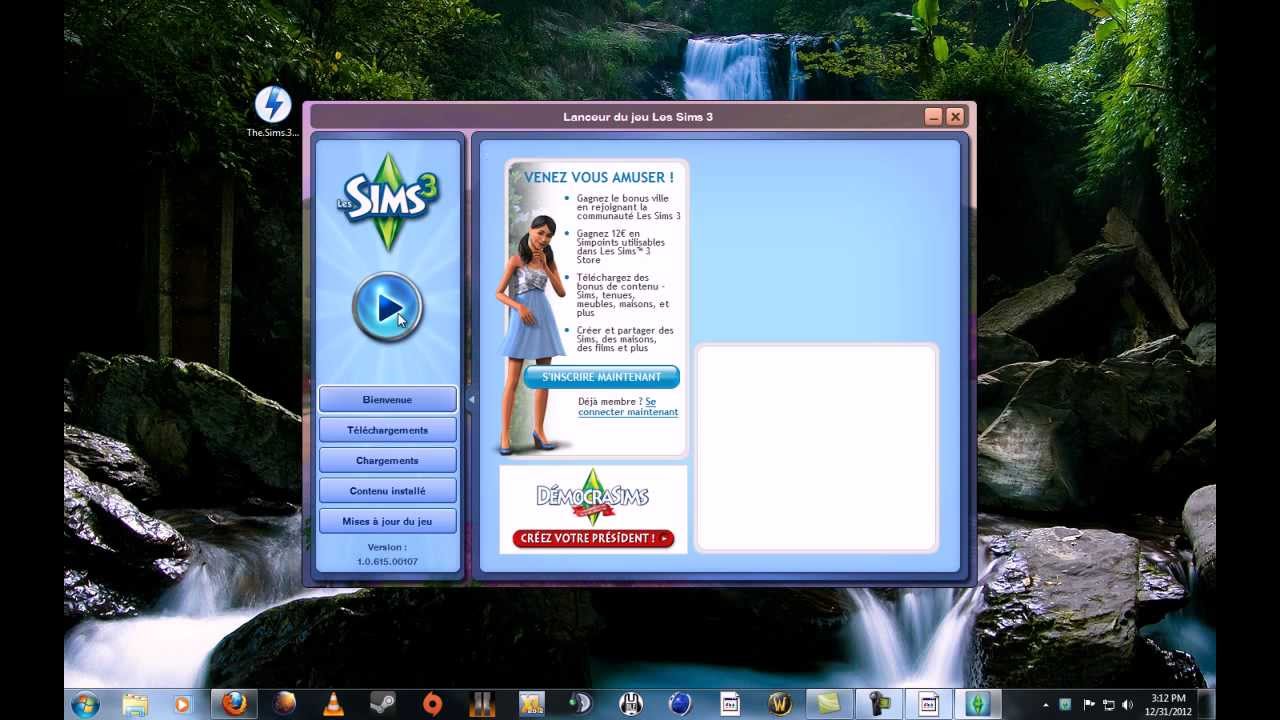Screen dimensions: 1280x720
Task: Click the Show desktop button
Action: [x=1208, y=704]
